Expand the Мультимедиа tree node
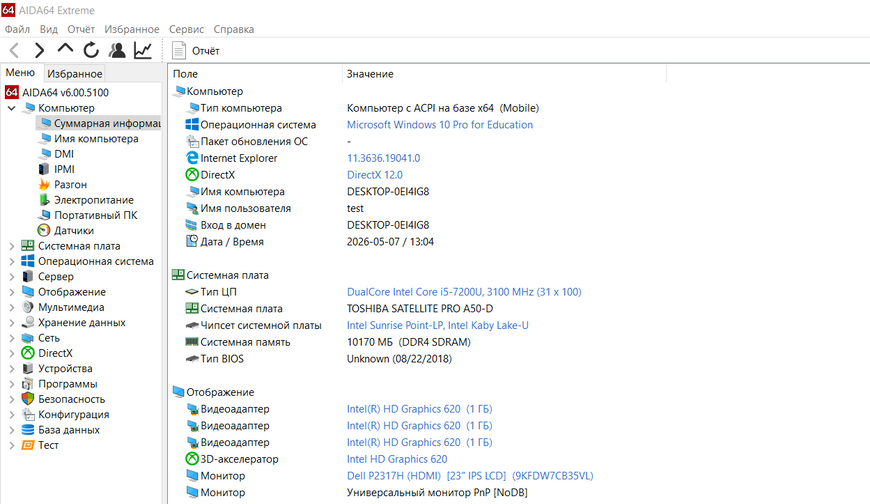Screen dimensions: 870x504 [x=12, y=307]
